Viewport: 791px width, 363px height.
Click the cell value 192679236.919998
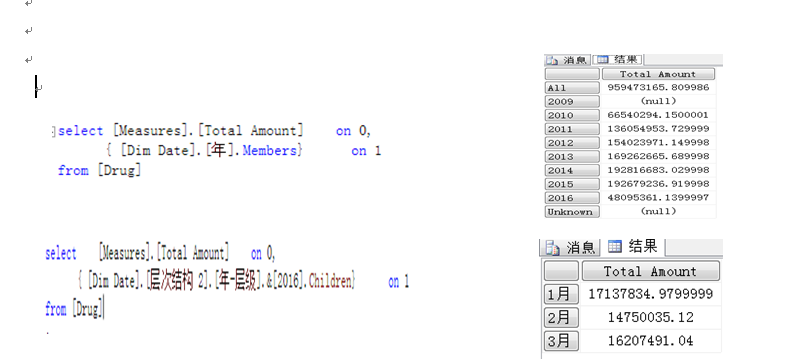(658, 184)
